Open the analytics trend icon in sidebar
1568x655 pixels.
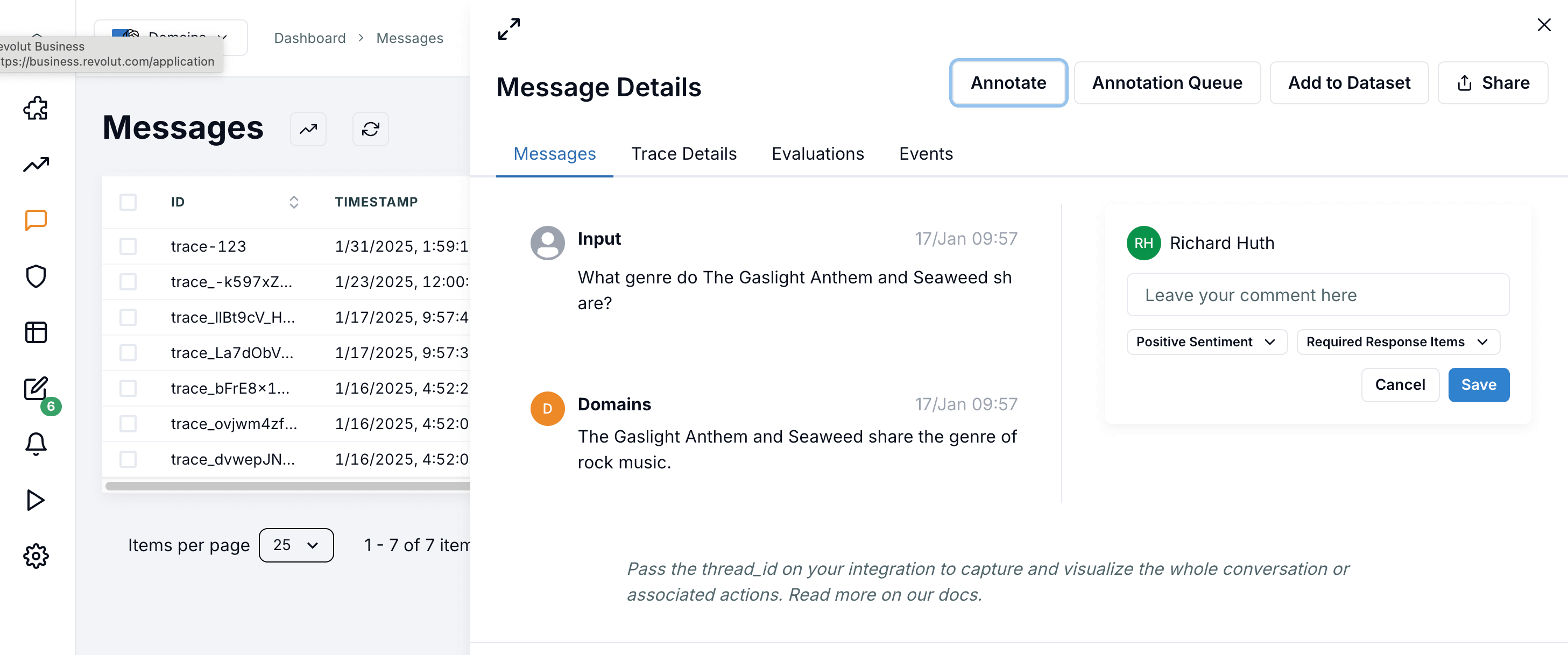pos(36,164)
